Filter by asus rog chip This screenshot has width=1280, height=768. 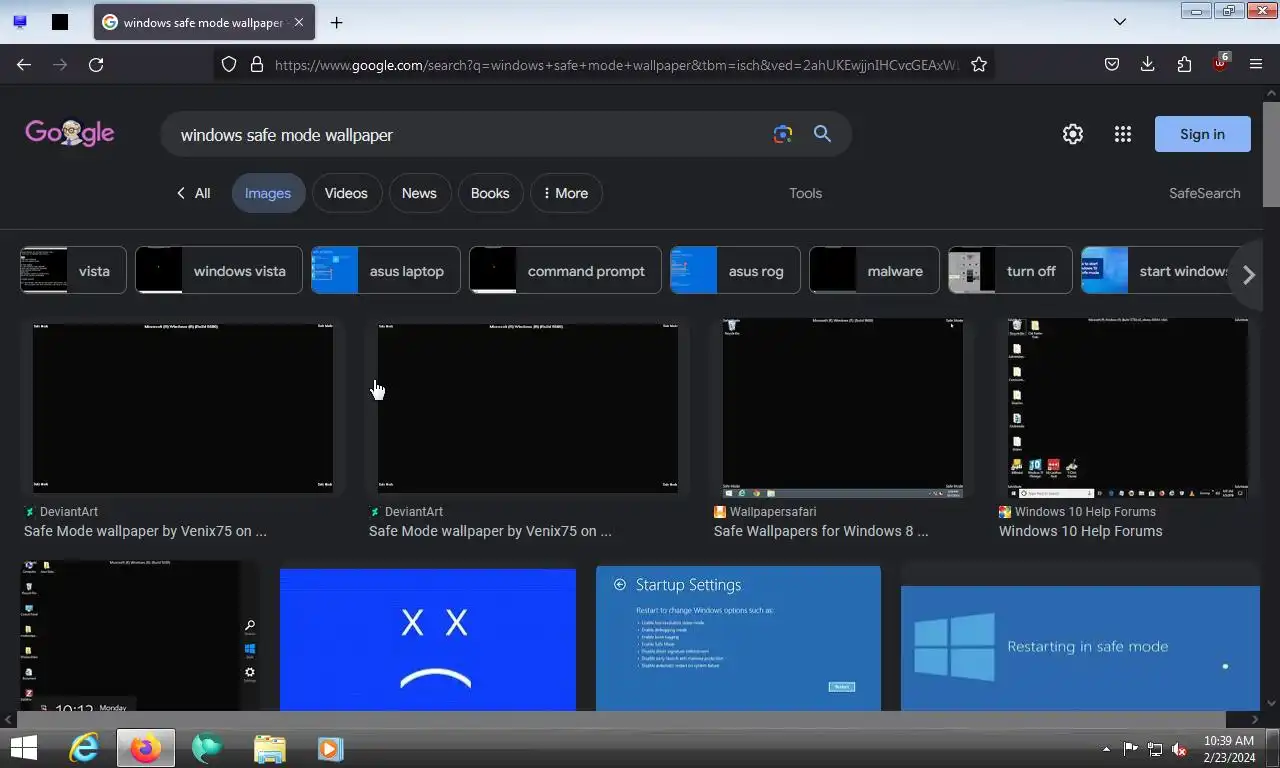[735, 271]
